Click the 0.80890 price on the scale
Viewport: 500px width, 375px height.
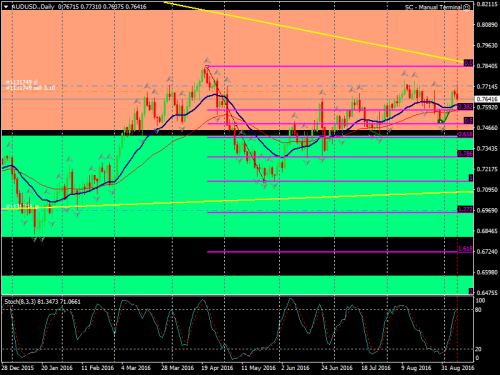487,25
